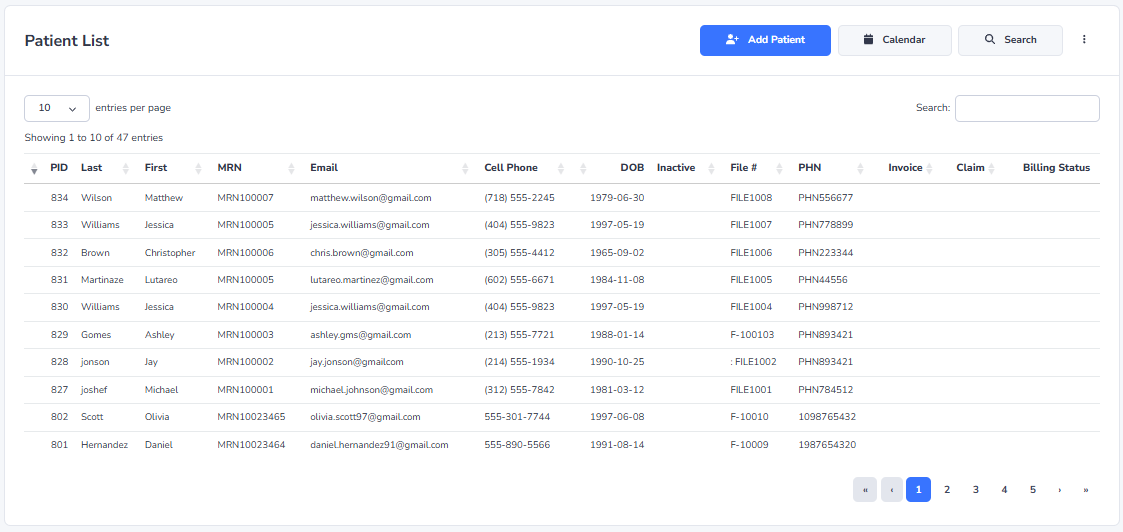The width and height of the screenshot is (1123, 532).
Task: Open the three-dot more options menu
Action: 1084,40
